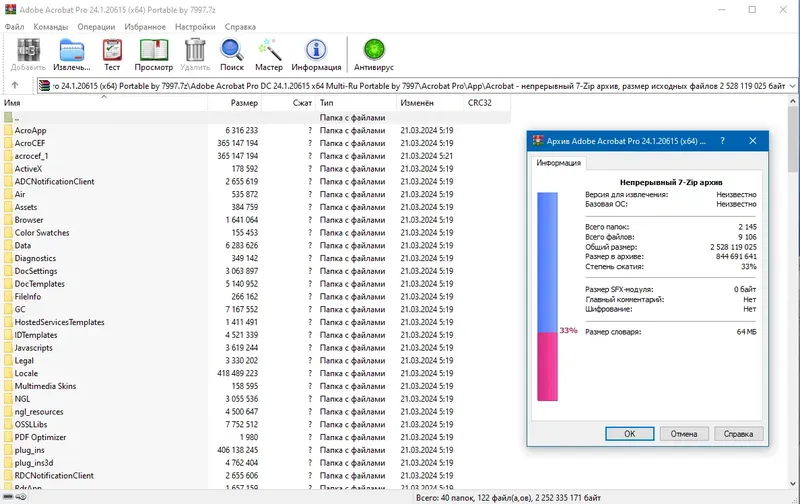Expand the address bar path dropdown
The image size is (800, 504).
[x=792, y=86]
